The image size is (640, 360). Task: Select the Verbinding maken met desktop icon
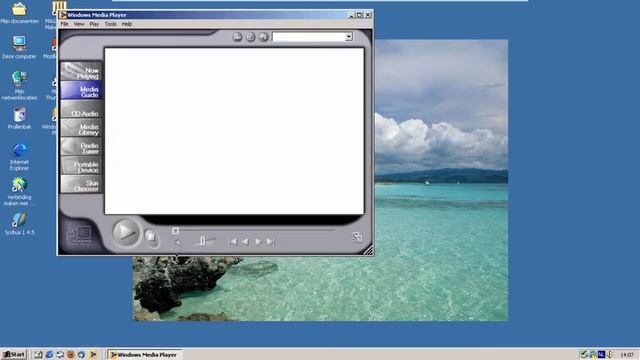pos(19,191)
